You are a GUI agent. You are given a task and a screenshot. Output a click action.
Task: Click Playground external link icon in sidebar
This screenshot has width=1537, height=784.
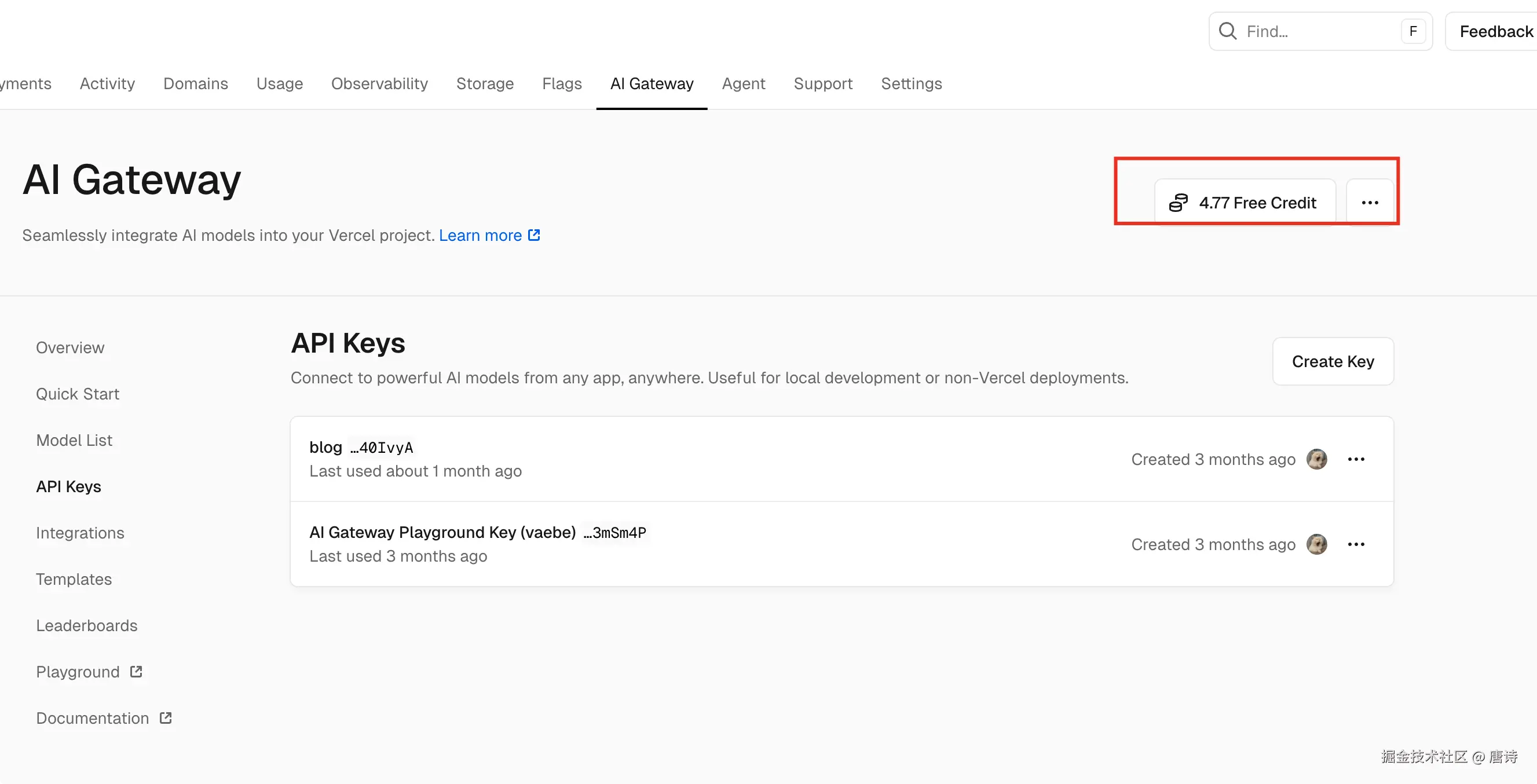tap(136, 672)
